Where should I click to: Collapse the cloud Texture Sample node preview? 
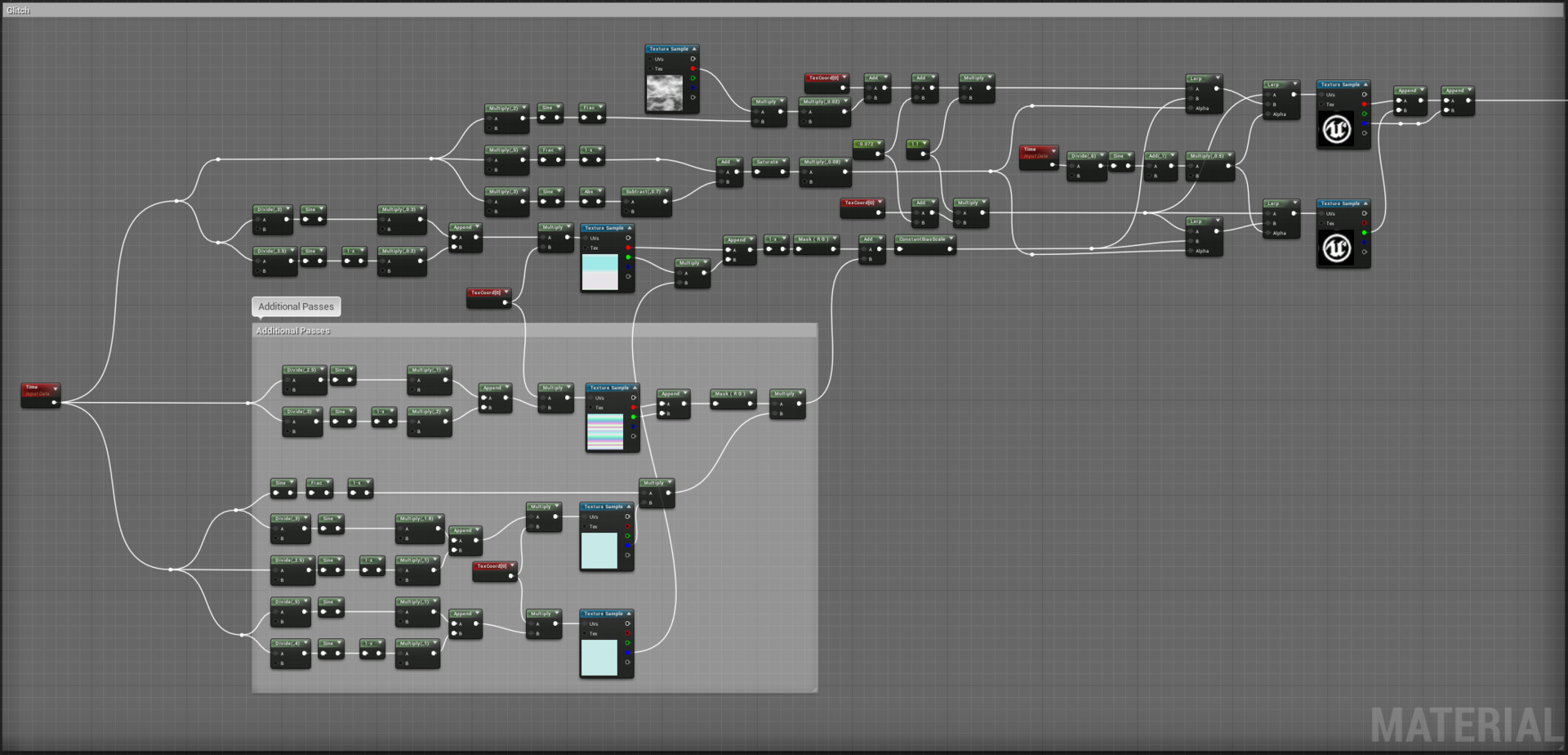point(693,49)
